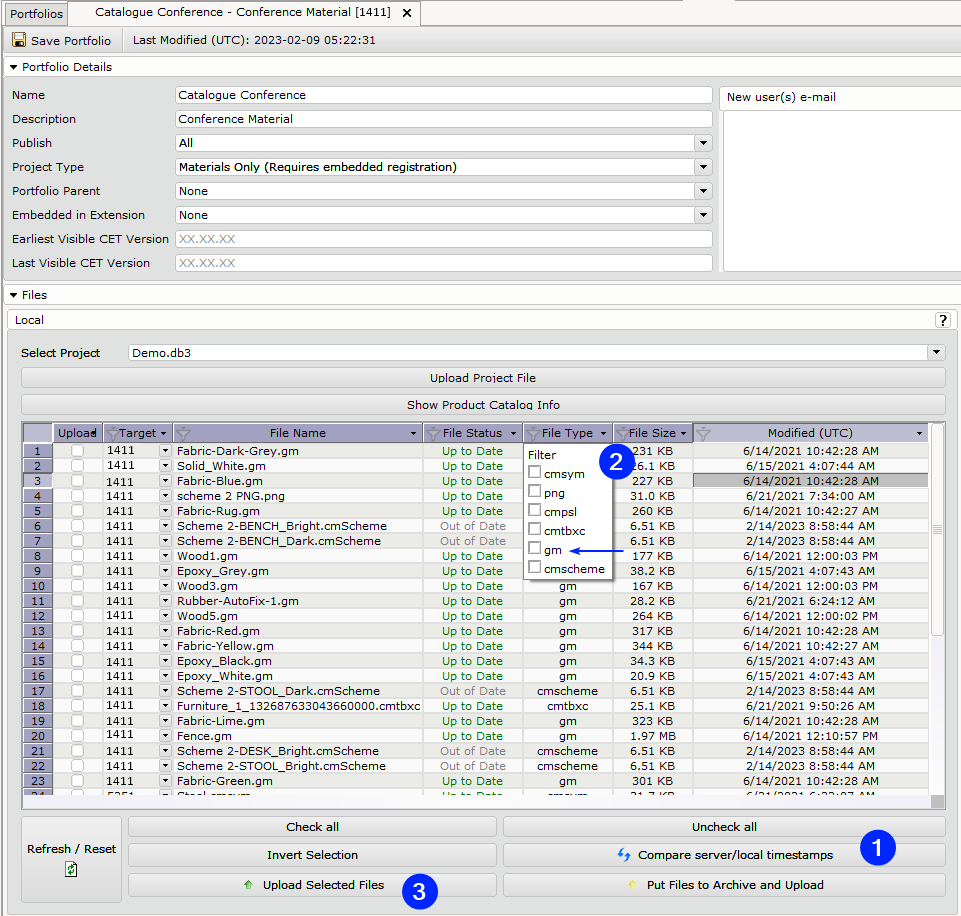Open target dropdown for Epoxy_Grey.gm row
This screenshot has width=961, height=916.
(x=165, y=571)
